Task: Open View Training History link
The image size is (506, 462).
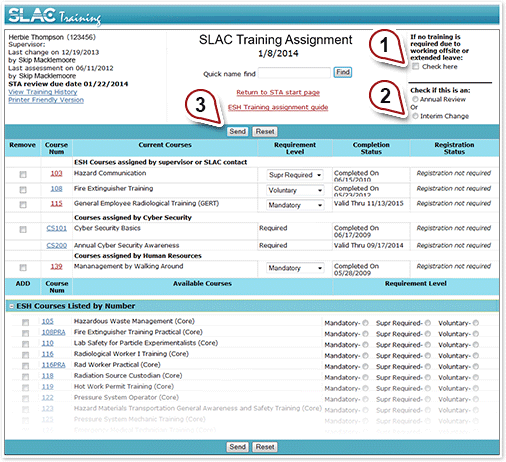Action: pos(43,92)
